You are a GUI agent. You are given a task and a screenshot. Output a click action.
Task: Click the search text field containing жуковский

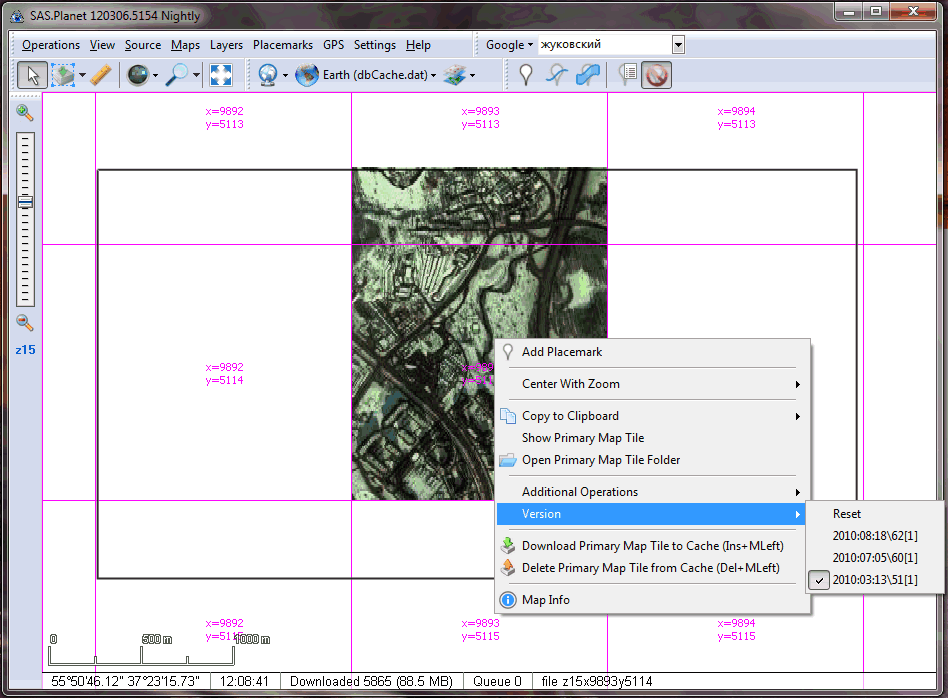click(x=604, y=45)
